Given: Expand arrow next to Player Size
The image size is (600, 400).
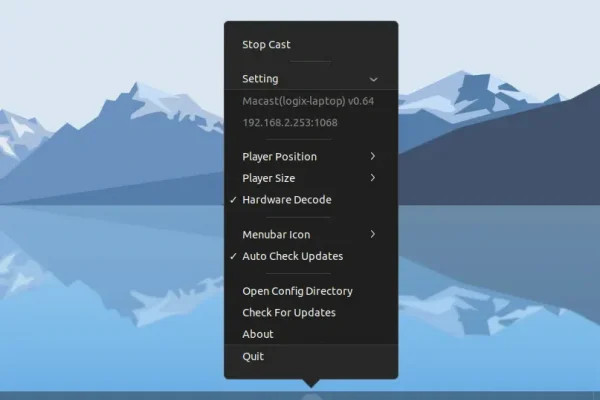Looking at the screenshot, I should (373, 178).
